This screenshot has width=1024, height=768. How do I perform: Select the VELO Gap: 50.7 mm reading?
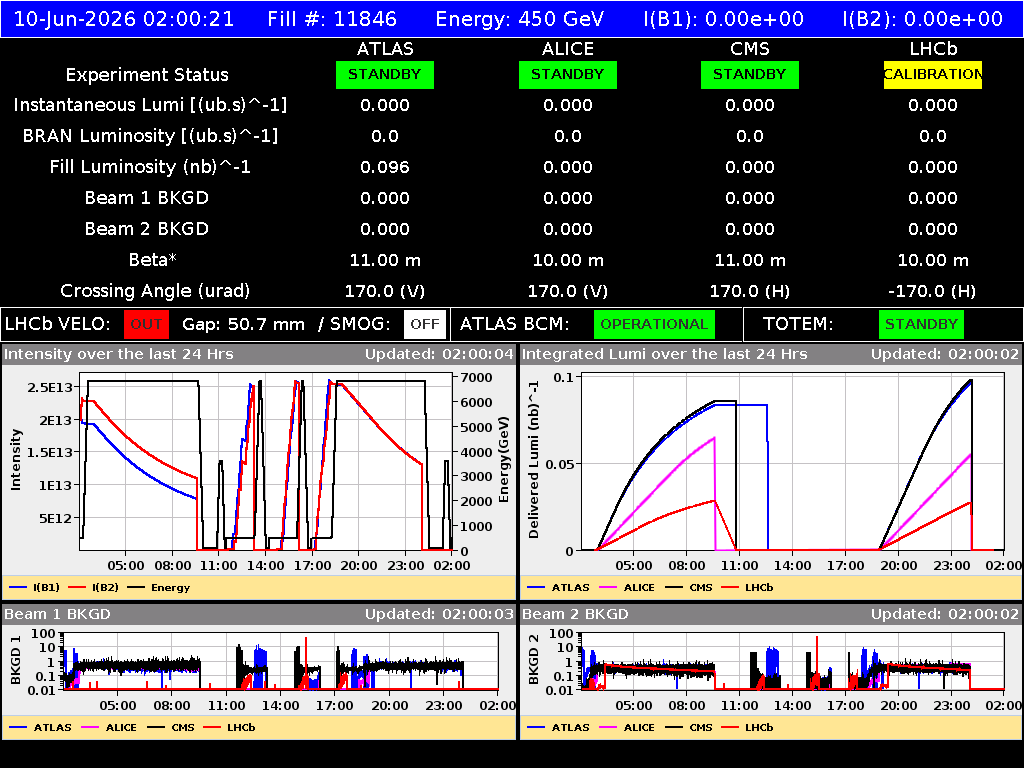pos(243,325)
